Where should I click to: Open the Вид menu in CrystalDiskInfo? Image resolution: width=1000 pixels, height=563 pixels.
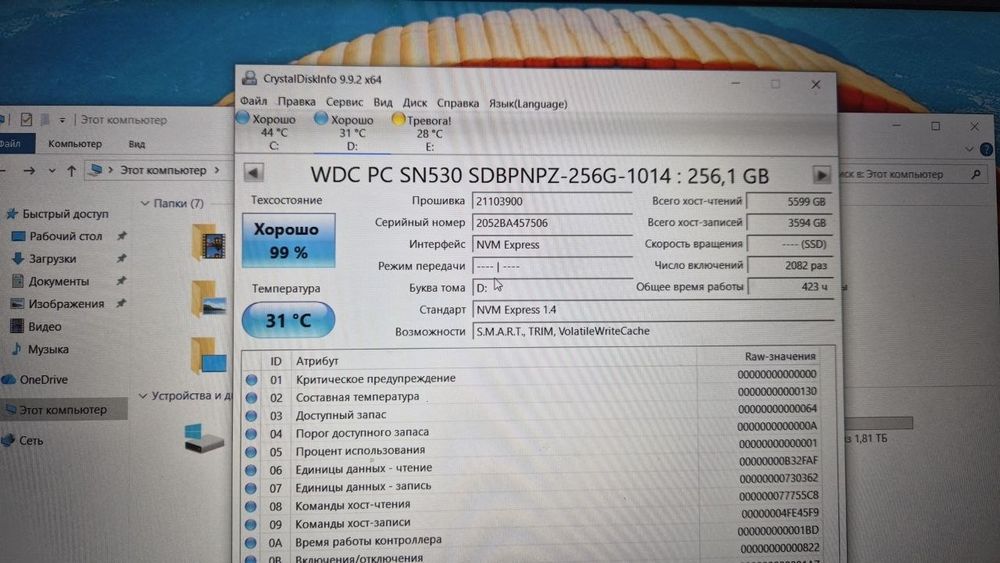pos(383,102)
